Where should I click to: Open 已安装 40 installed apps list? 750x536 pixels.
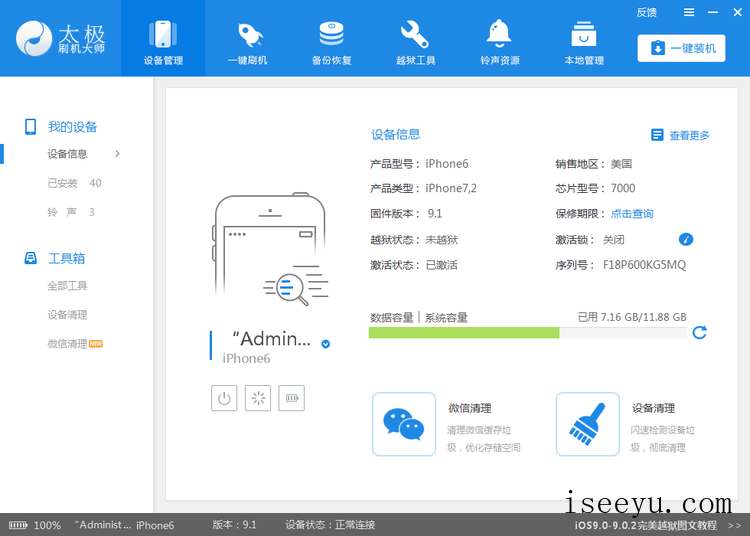pos(74,183)
